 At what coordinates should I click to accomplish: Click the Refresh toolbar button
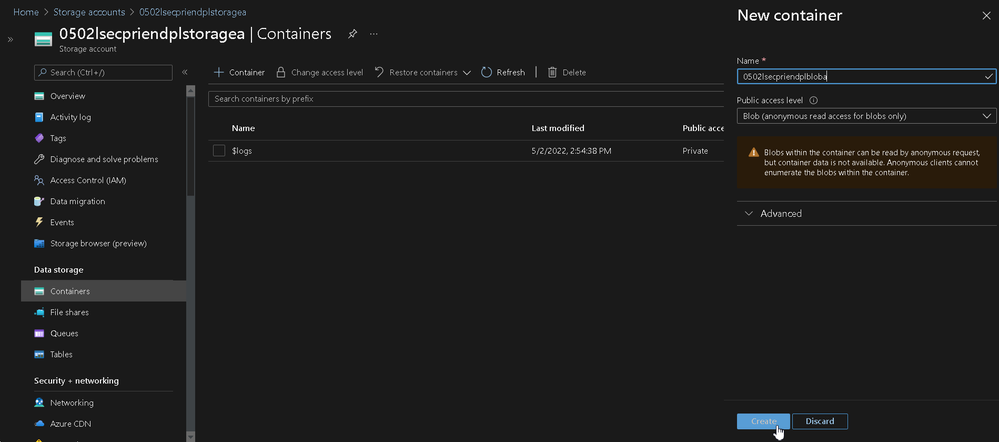(x=503, y=73)
